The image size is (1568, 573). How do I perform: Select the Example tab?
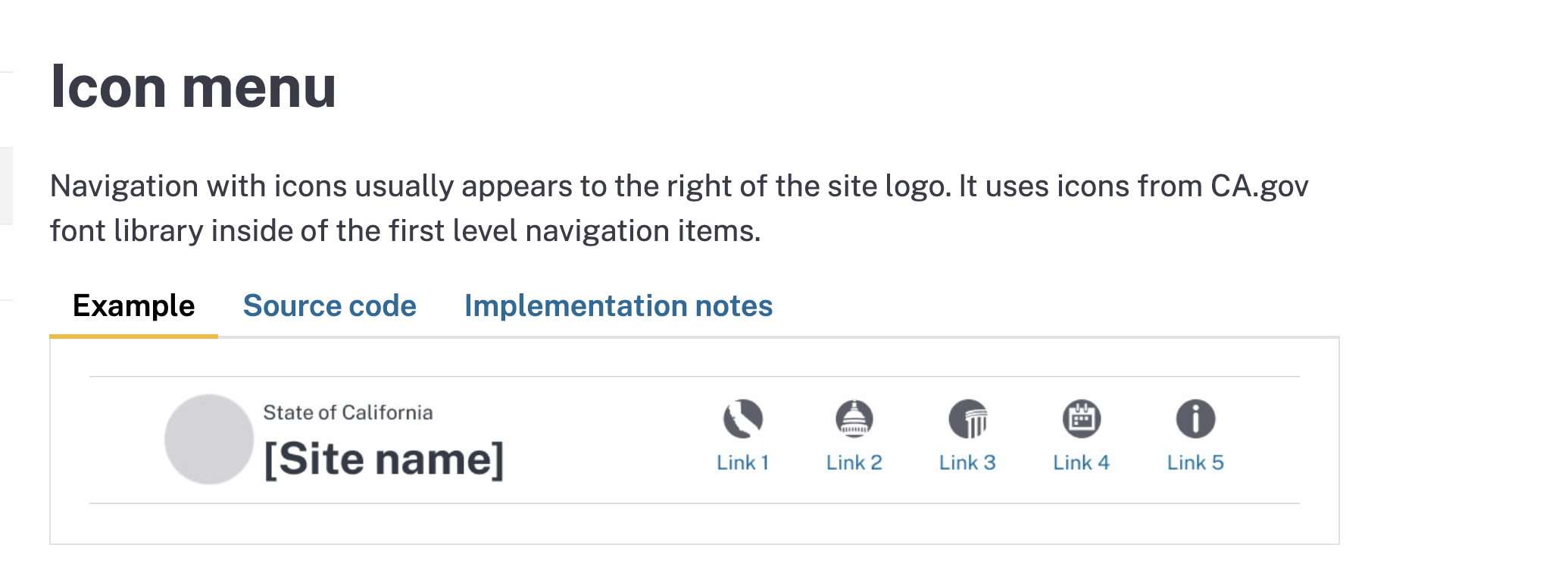click(133, 306)
